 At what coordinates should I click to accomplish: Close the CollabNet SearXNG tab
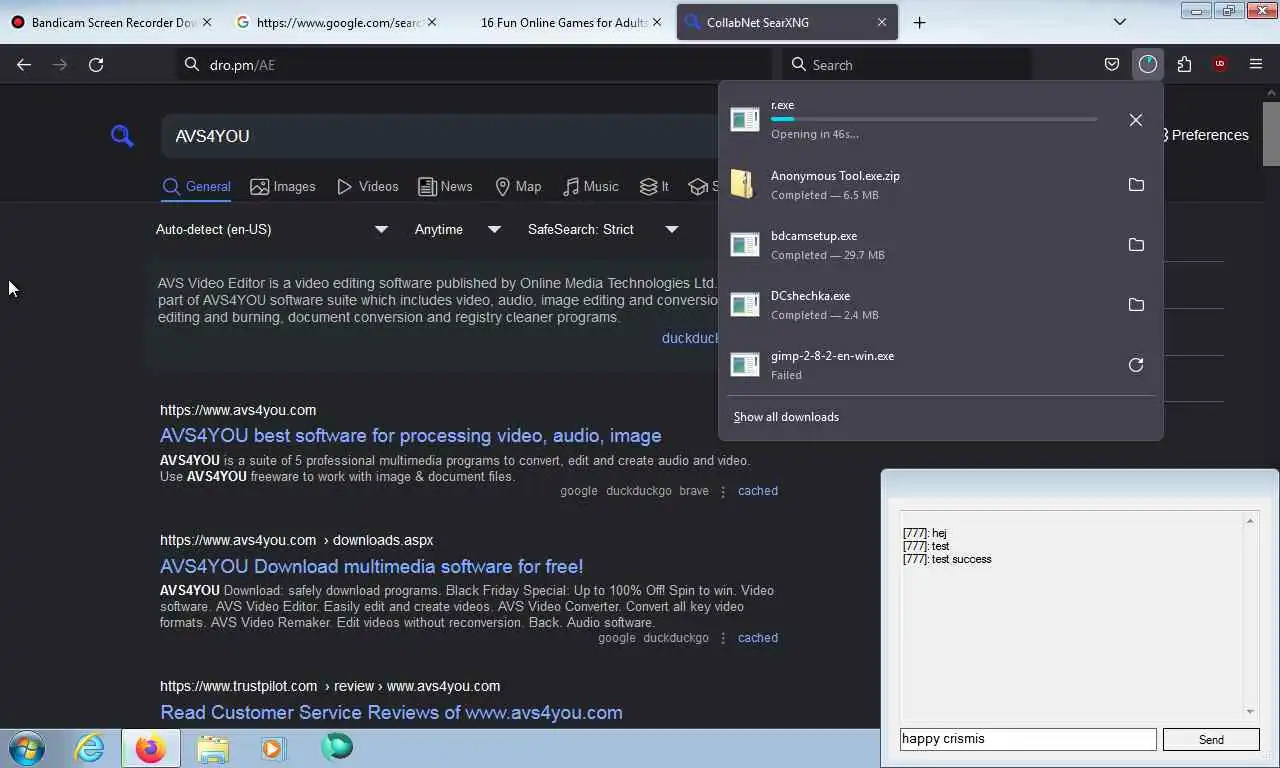coord(882,22)
